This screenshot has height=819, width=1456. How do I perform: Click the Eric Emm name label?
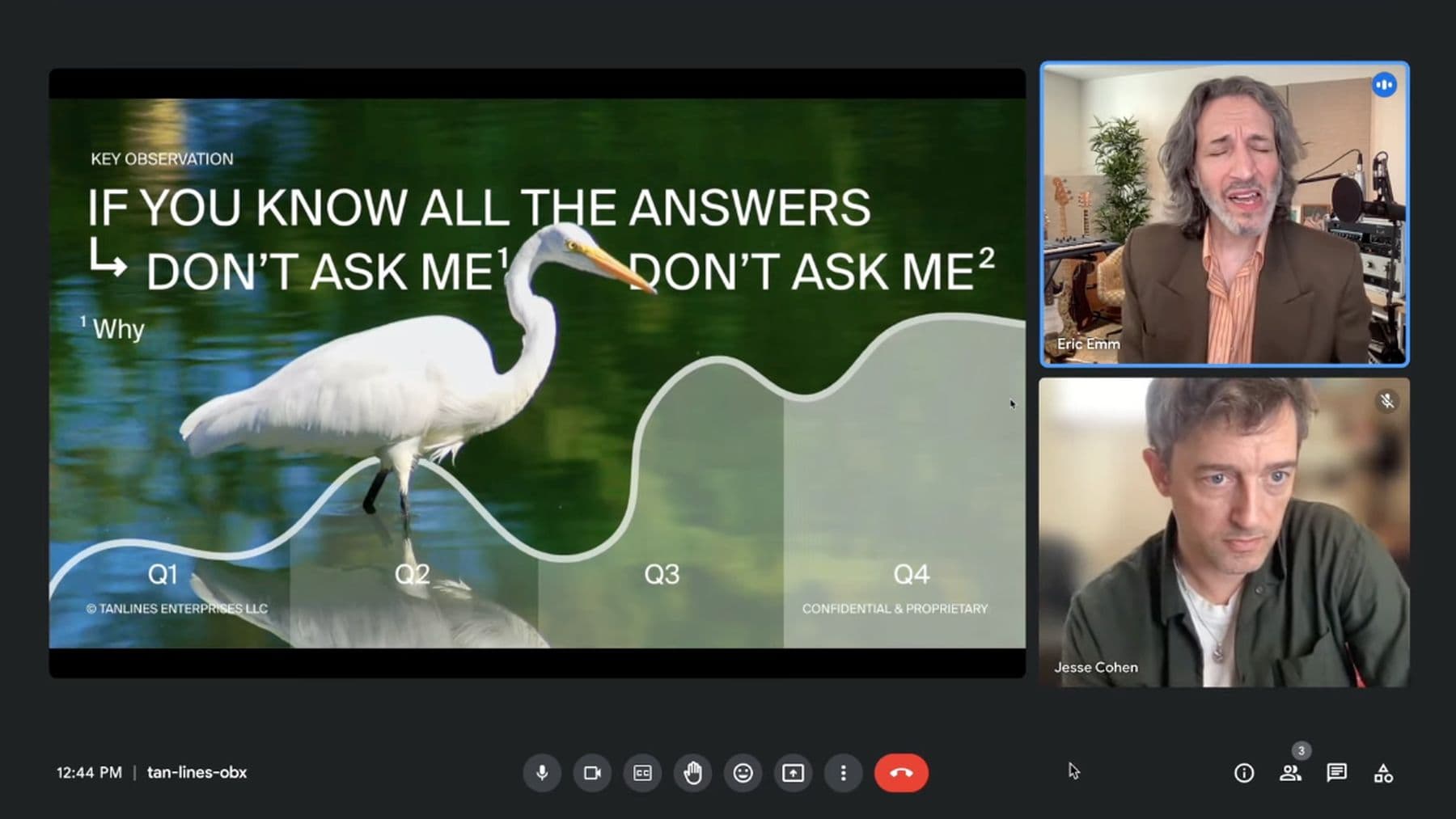(1088, 344)
